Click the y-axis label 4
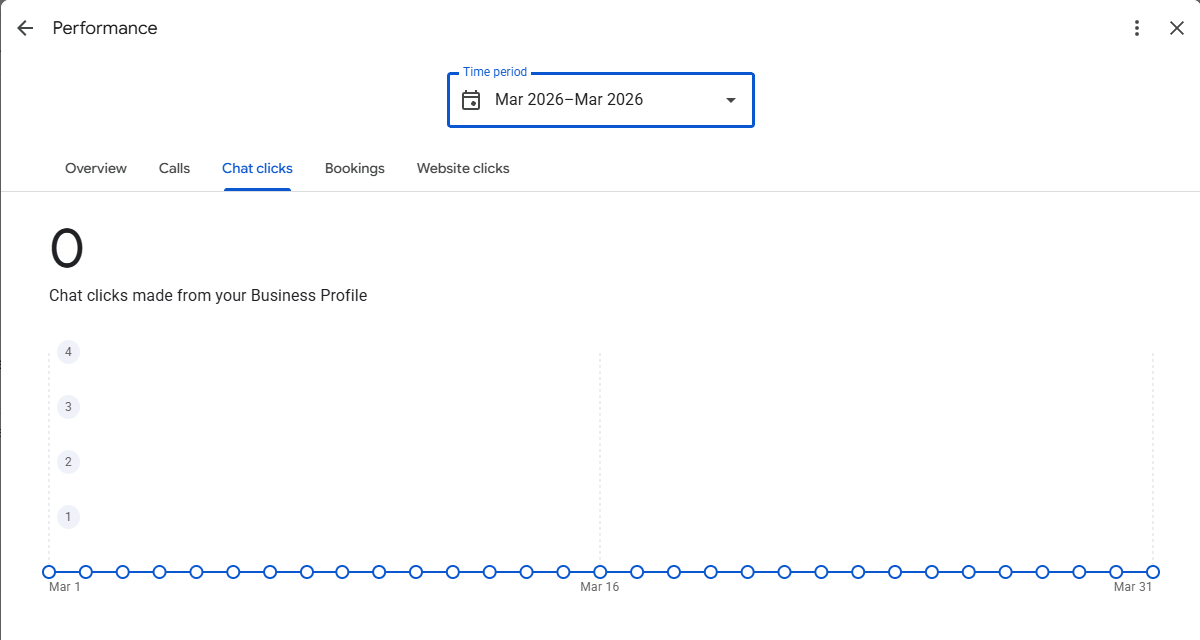The height and width of the screenshot is (640, 1200). 68,352
